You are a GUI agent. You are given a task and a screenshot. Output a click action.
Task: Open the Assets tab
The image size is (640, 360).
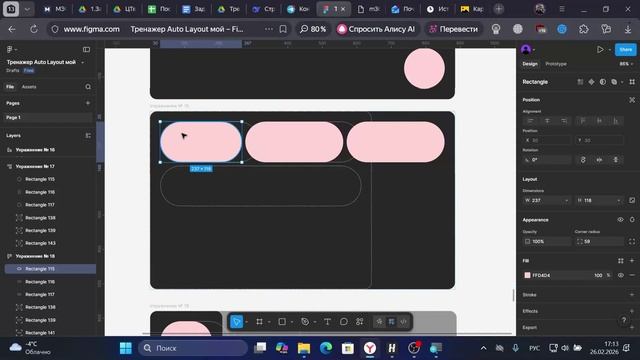pos(29,87)
